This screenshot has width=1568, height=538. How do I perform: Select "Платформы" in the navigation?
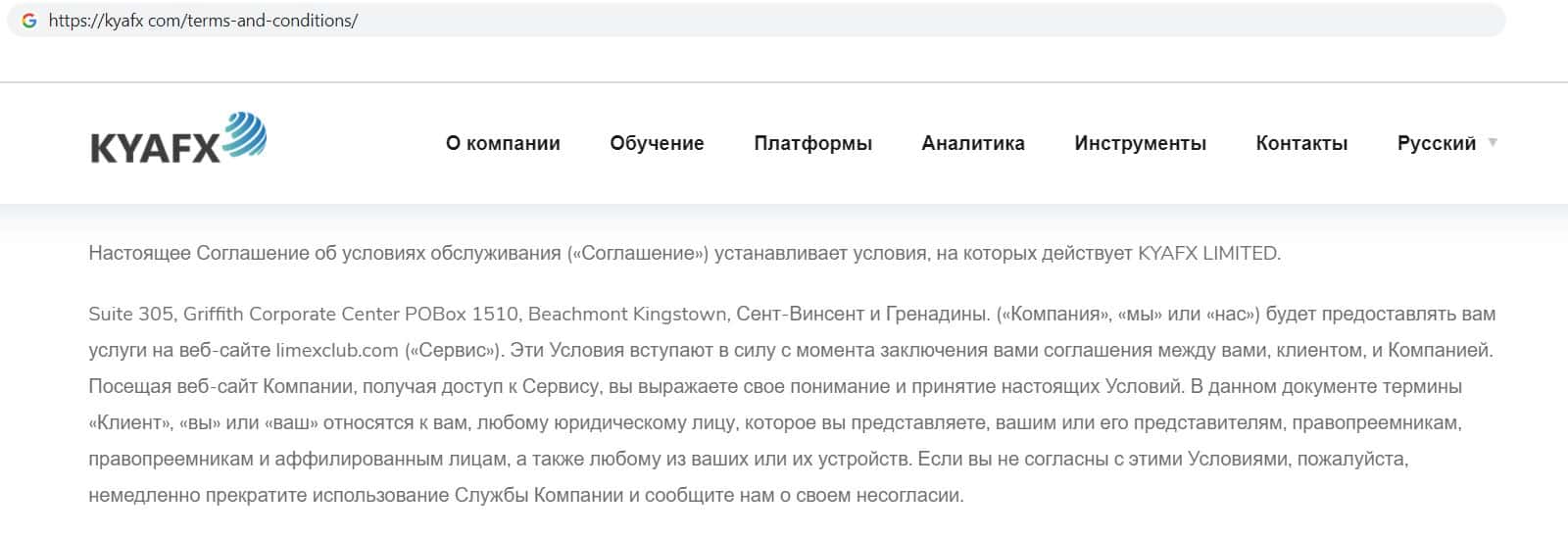coord(812,143)
